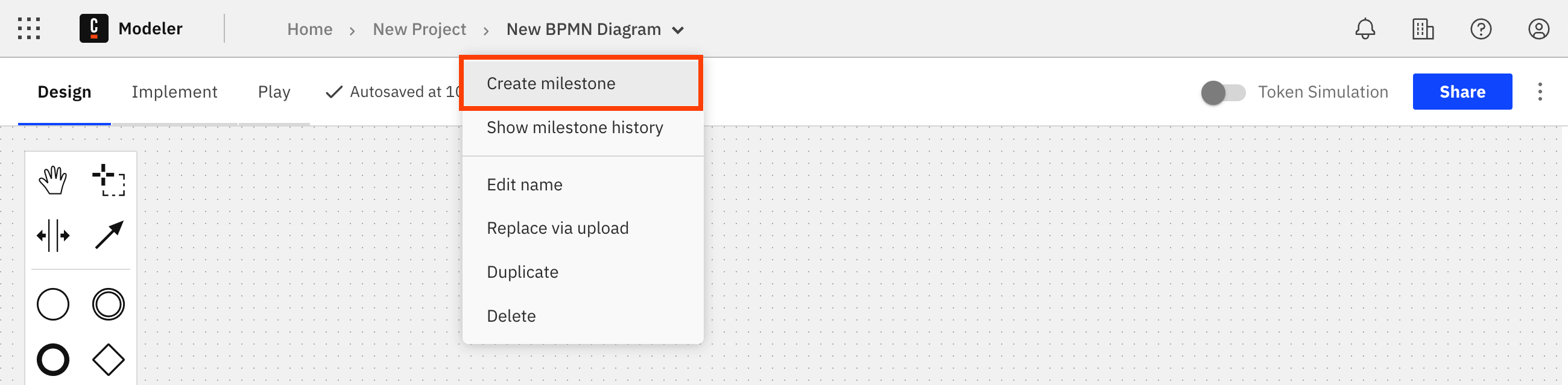Switch to the Implement tab

[x=175, y=92]
